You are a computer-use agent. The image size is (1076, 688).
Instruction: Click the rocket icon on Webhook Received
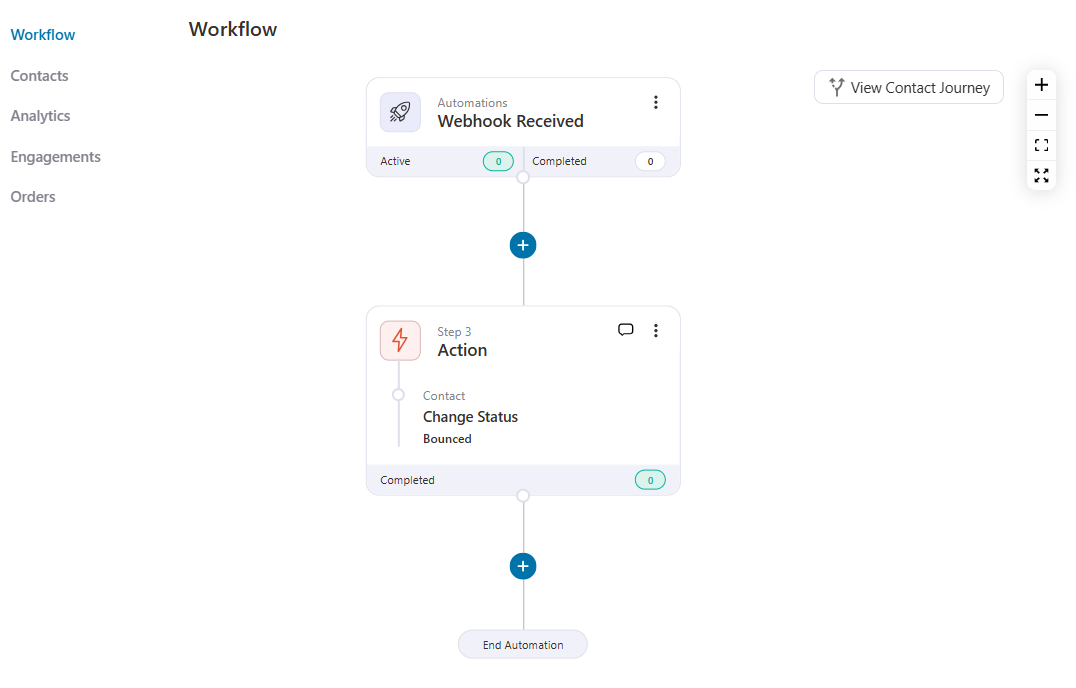tap(400, 112)
